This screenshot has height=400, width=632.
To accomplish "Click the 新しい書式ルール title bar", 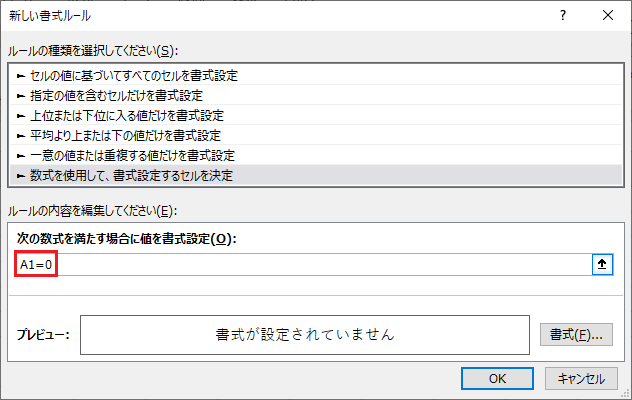I will coord(250,15).
